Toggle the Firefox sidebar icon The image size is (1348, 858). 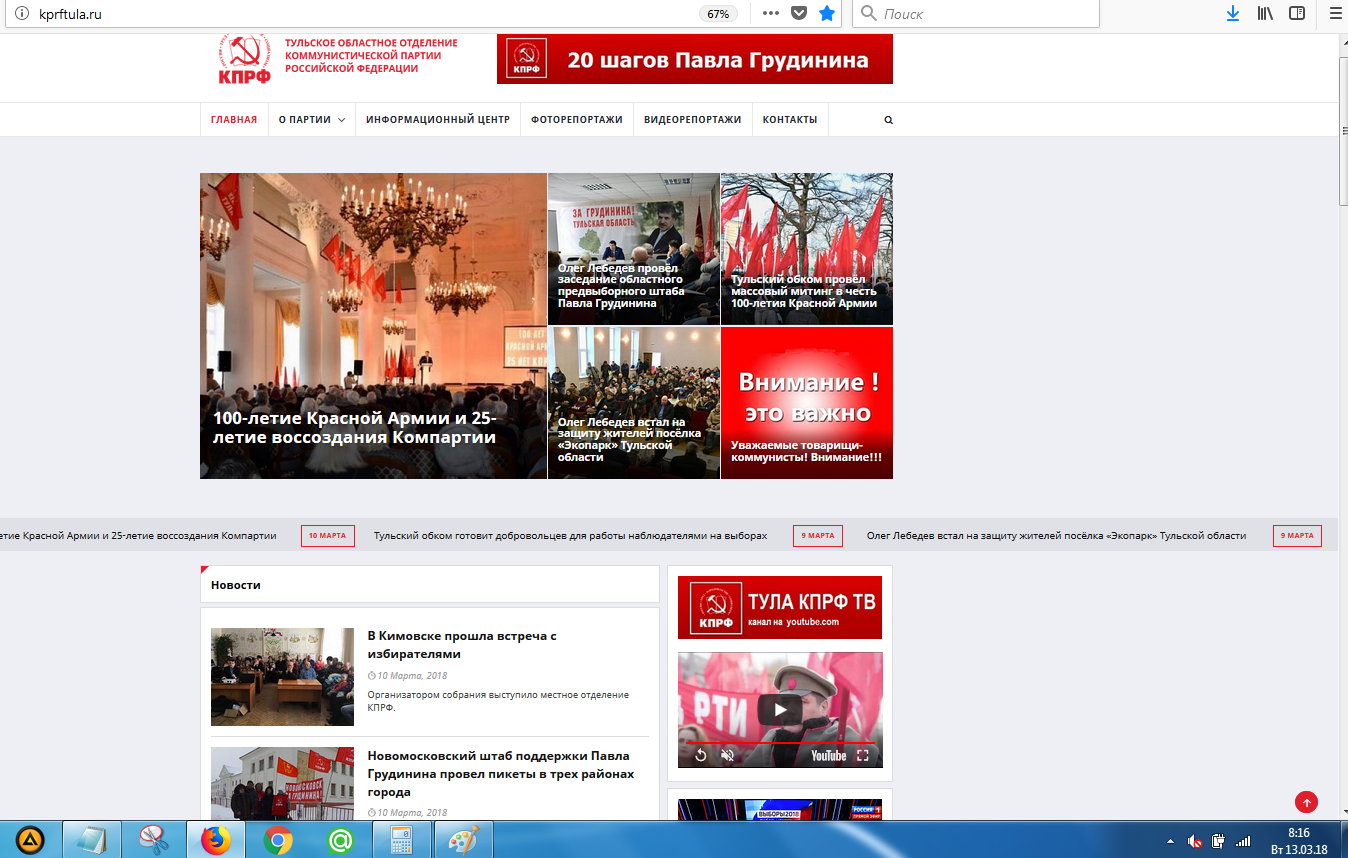tap(1297, 14)
